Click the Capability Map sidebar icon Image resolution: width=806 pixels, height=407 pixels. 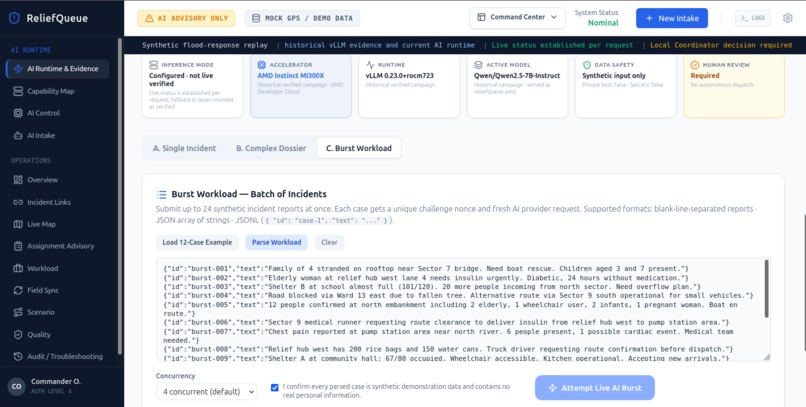18,91
